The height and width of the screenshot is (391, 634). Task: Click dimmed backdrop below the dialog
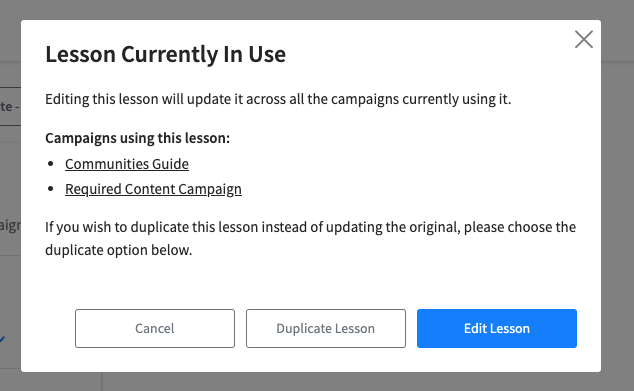coord(317,382)
